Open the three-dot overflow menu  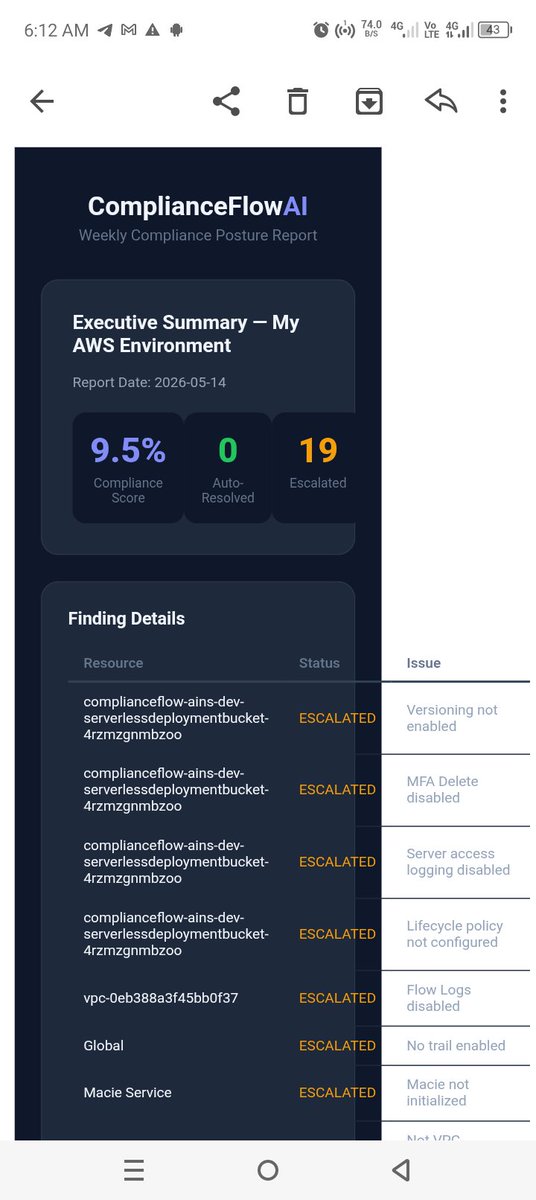(x=503, y=101)
